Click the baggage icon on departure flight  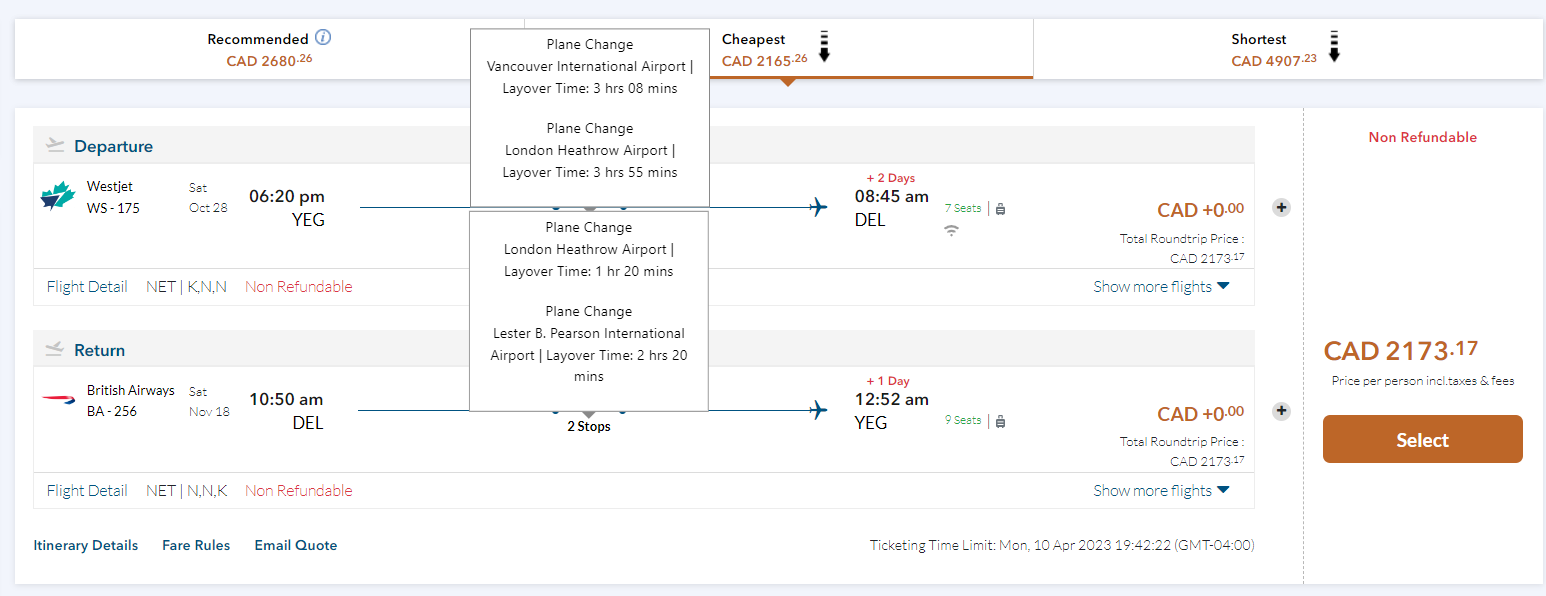pos(1000,209)
